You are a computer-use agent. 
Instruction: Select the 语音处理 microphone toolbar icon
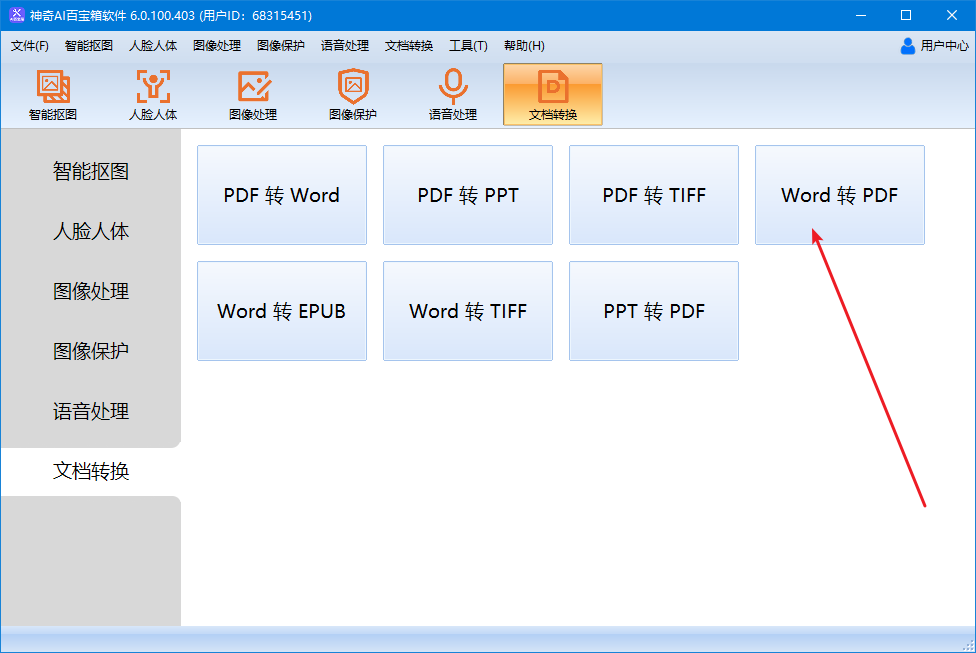453,95
